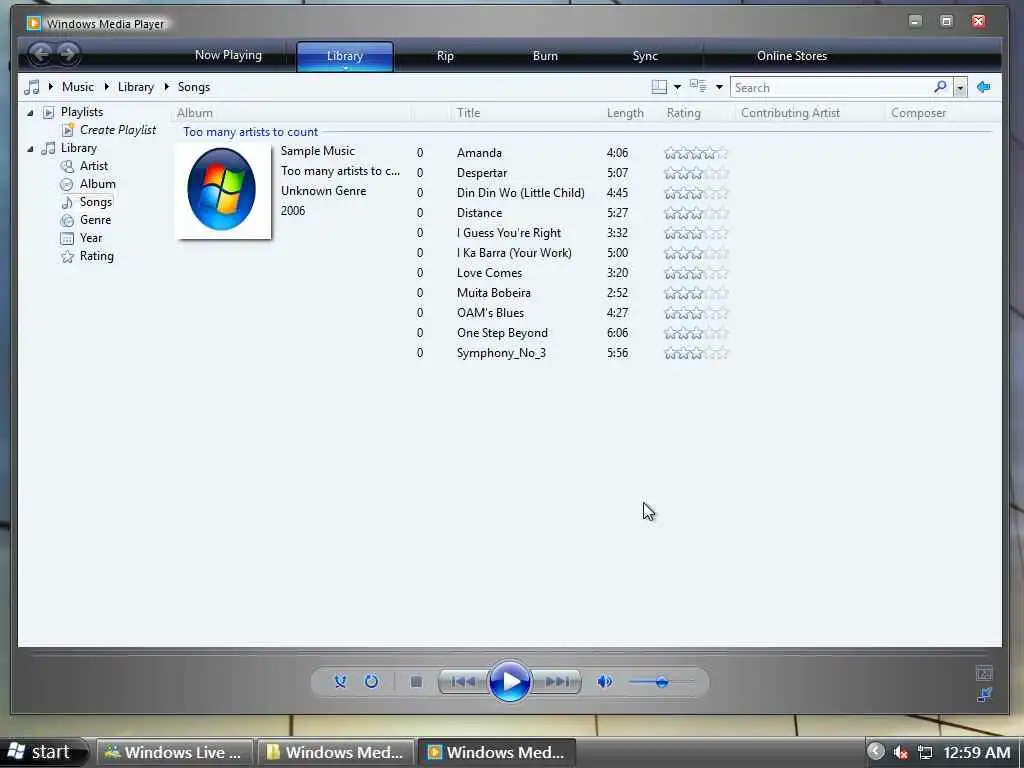The image size is (1024, 768).
Task: Switch to the Now Playing tab
Action: [x=228, y=56]
